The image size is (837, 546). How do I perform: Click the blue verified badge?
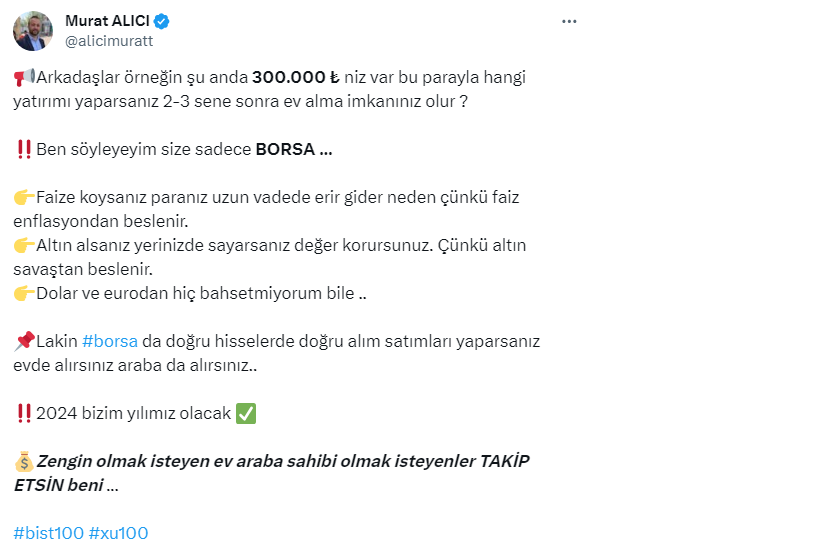click(162, 21)
